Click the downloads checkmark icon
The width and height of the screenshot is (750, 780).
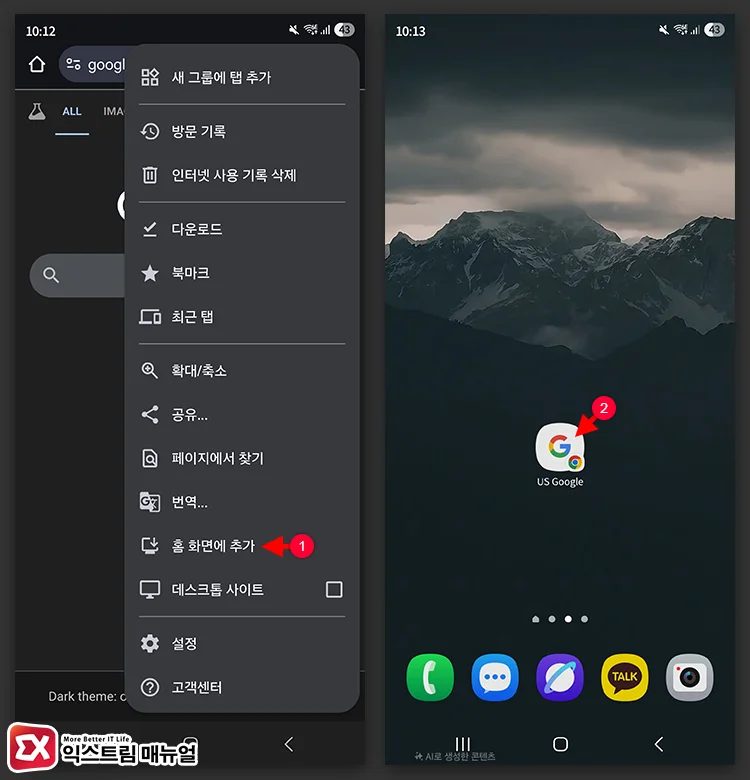pyautogui.click(x=150, y=229)
